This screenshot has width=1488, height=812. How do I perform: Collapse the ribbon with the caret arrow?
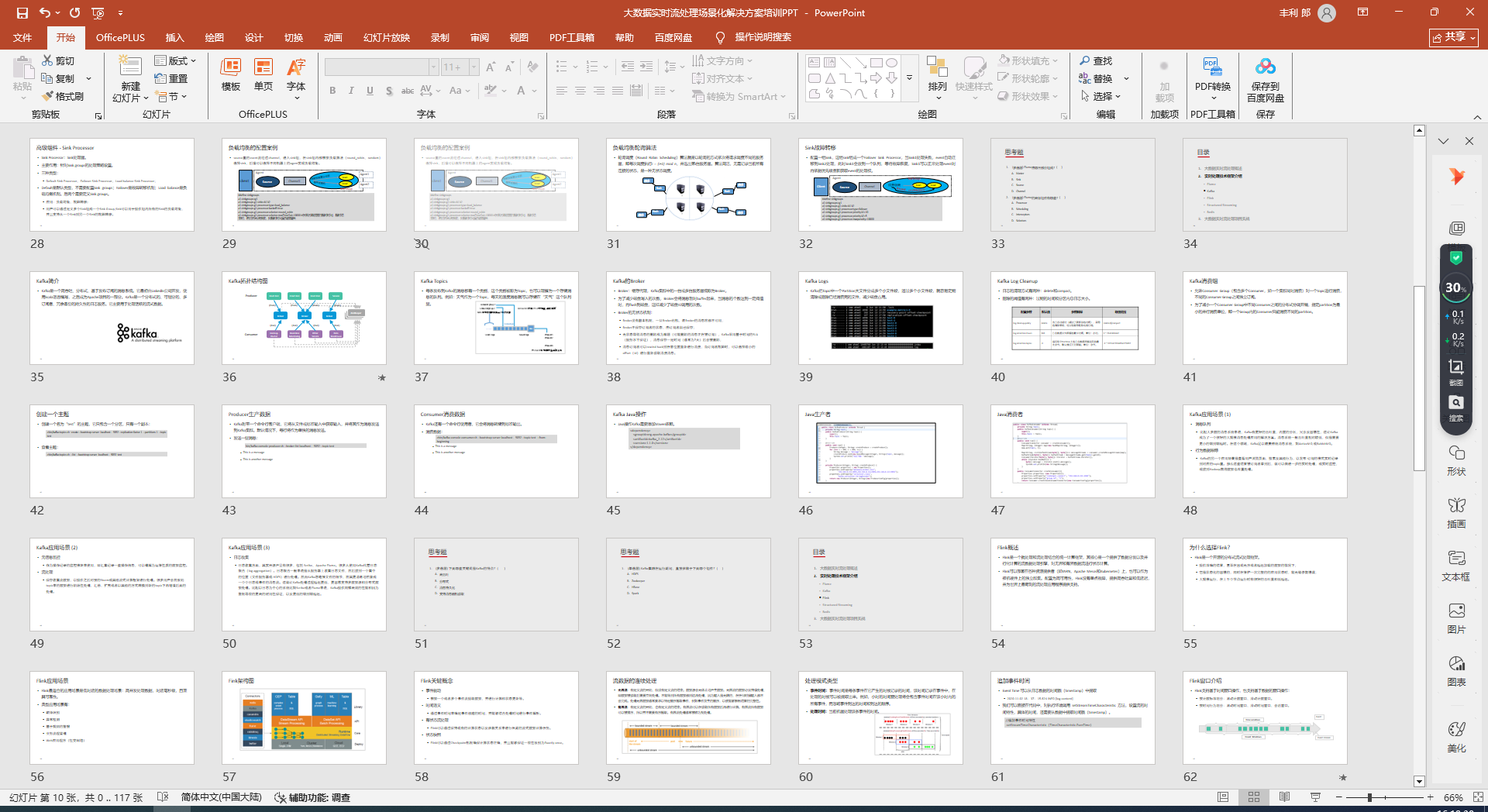[x=1477, y=117]
